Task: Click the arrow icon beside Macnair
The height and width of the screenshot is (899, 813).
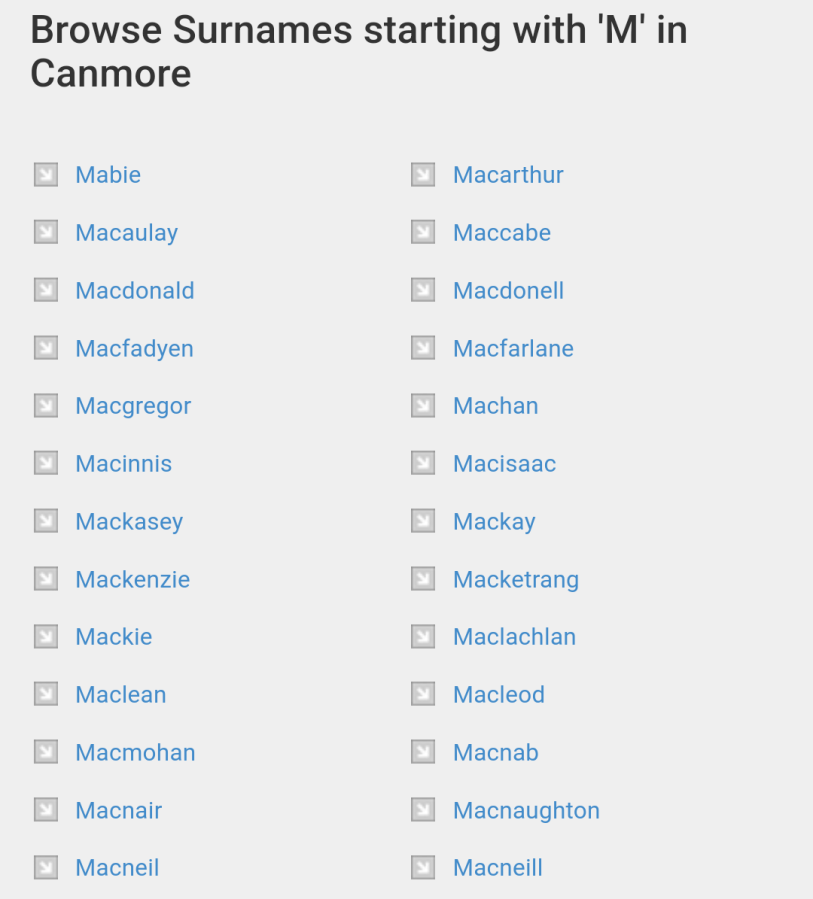Action: pyautogui.click(x=46, y=810)
